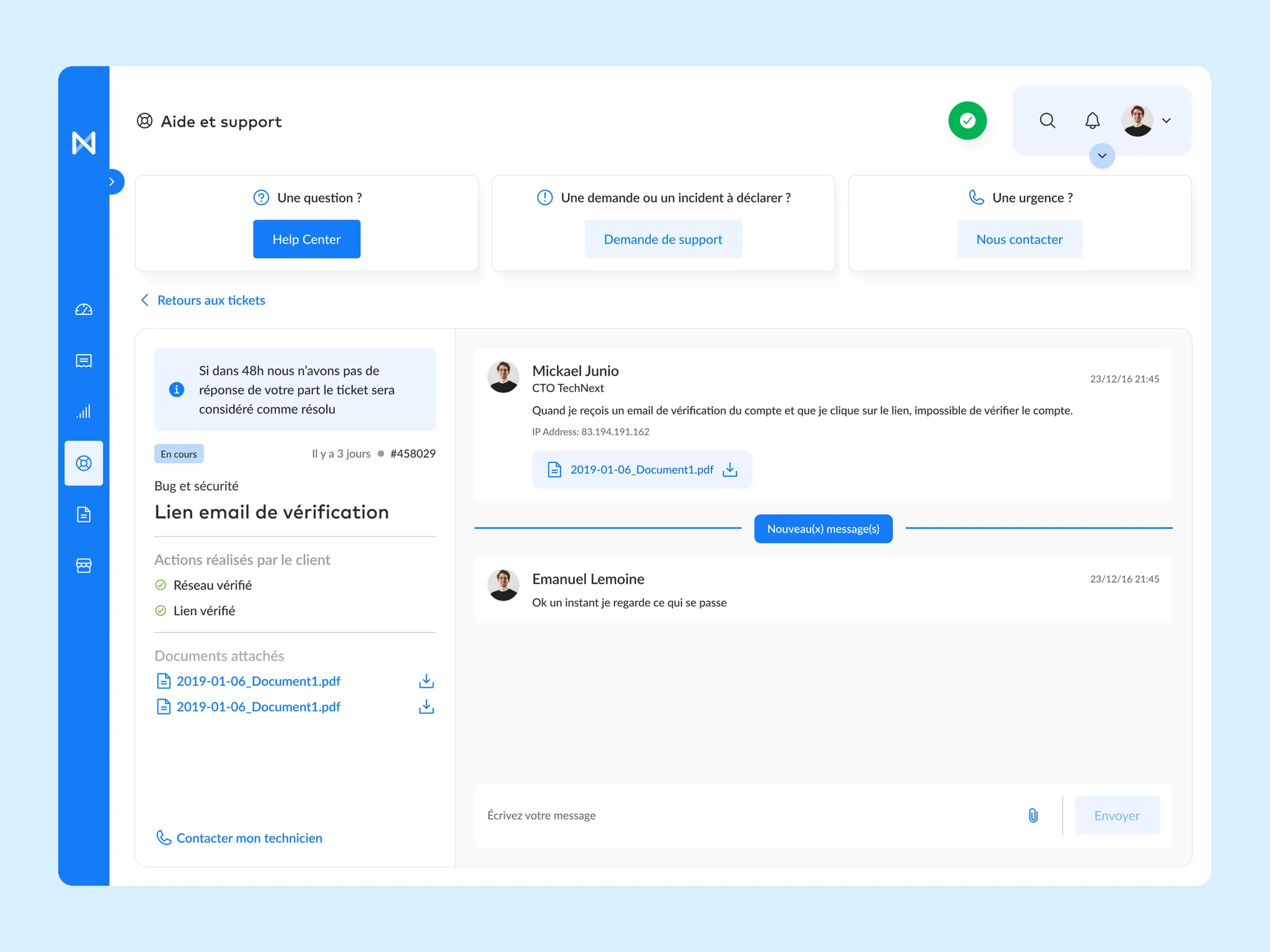Click Mickael Junio's avatar
This screenshot has height=952, width=1270.
(503, 377)
